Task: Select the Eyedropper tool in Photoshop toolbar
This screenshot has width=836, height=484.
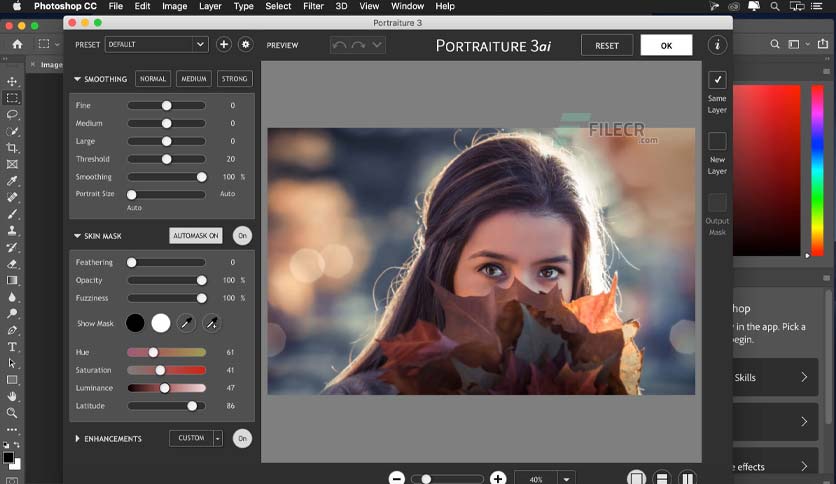Action: coord(12,181)
